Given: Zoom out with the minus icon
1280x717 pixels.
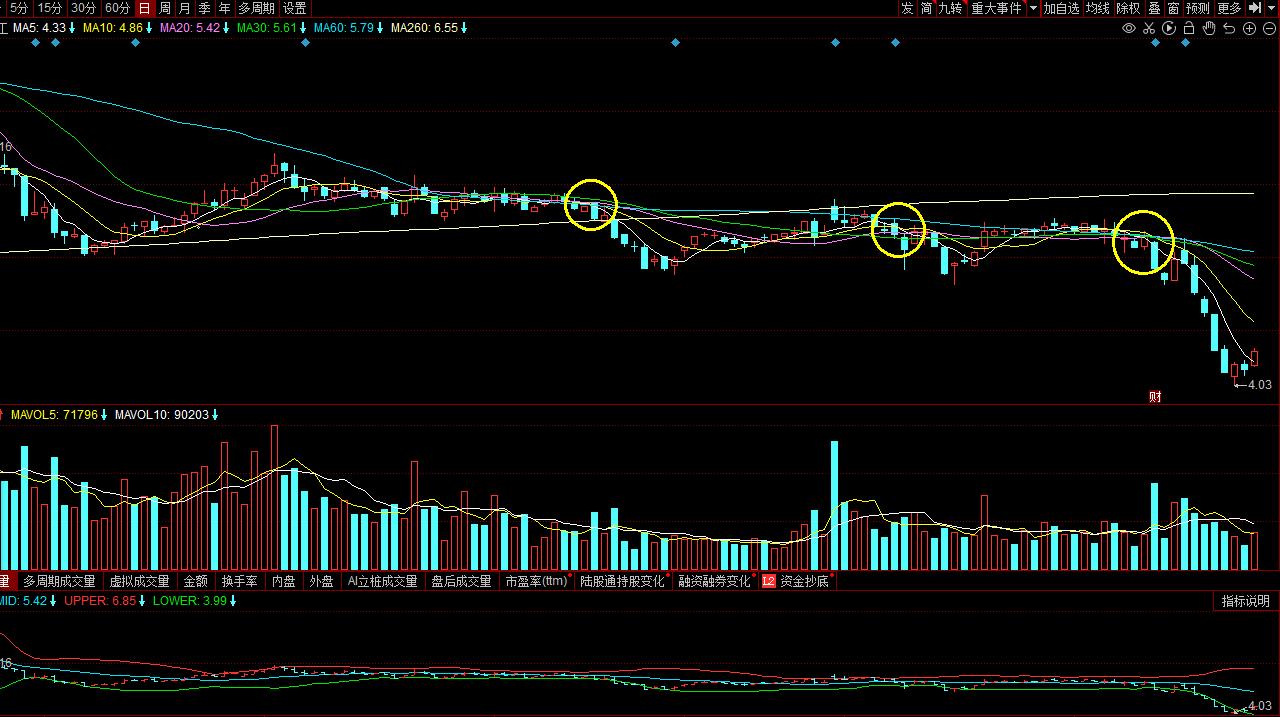Looking at the screenshot, I should (x=1269, y=28).
